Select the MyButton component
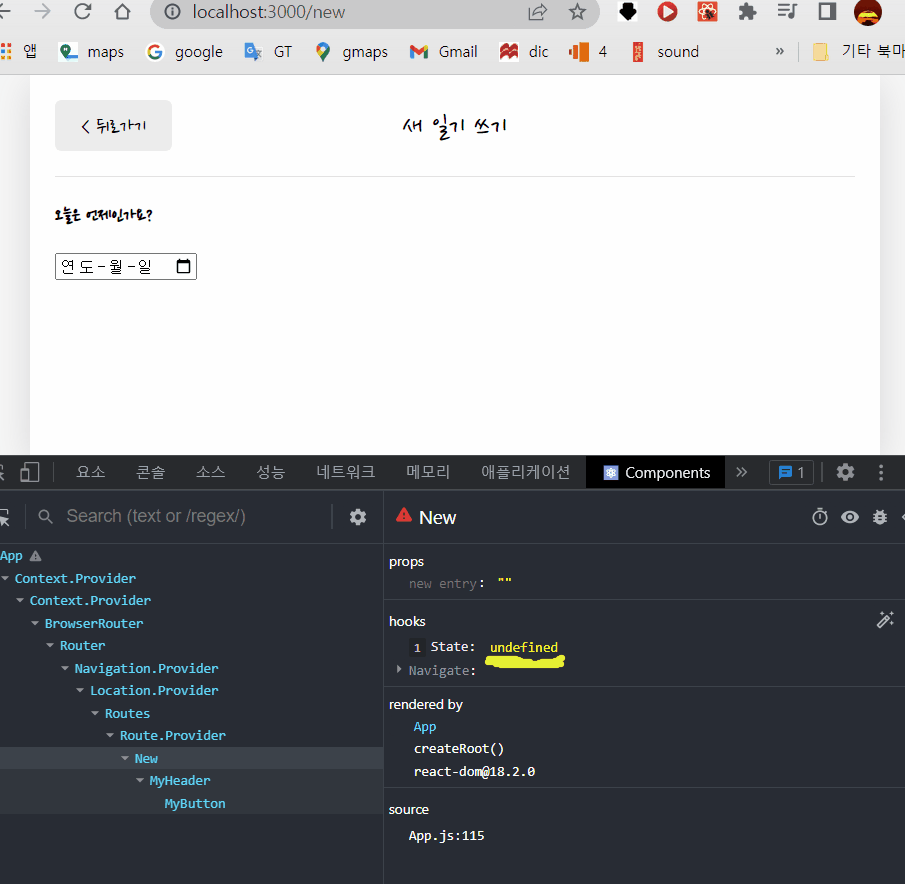Viewport: 905px width, 884px height. pyautogui.click(x=195, y=803)
